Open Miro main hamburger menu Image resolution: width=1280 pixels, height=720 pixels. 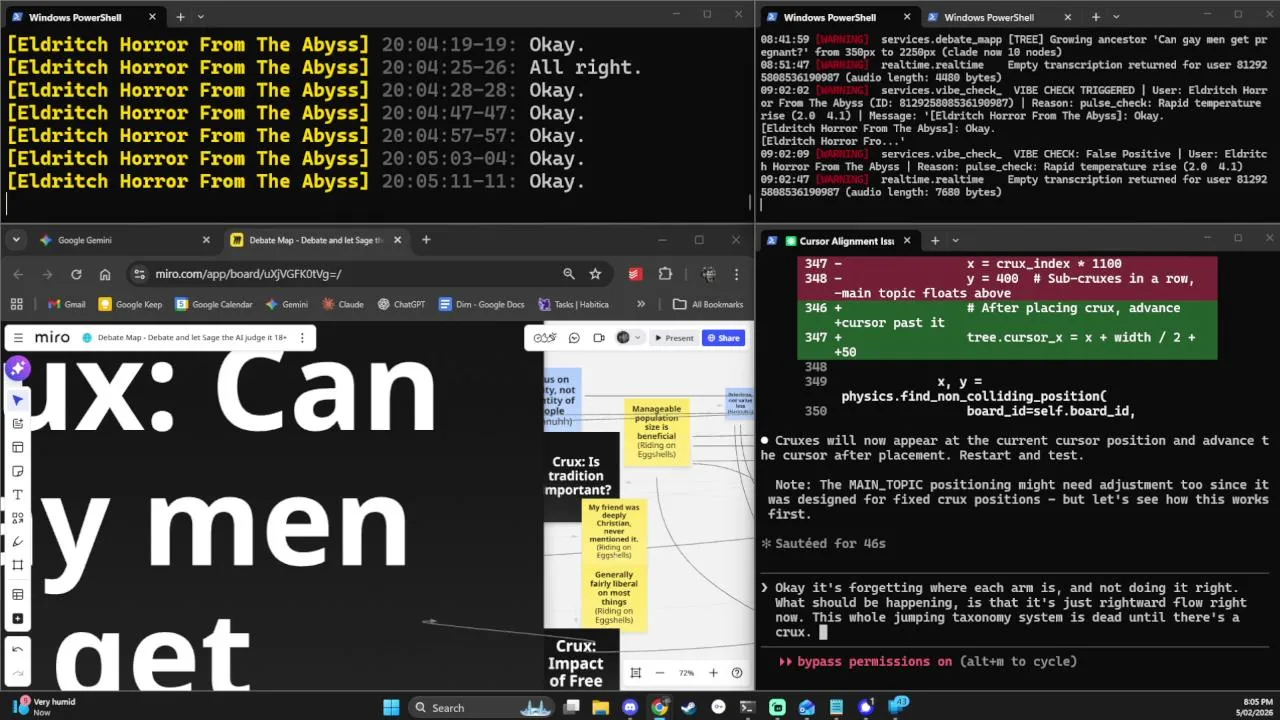coord(18,338)
